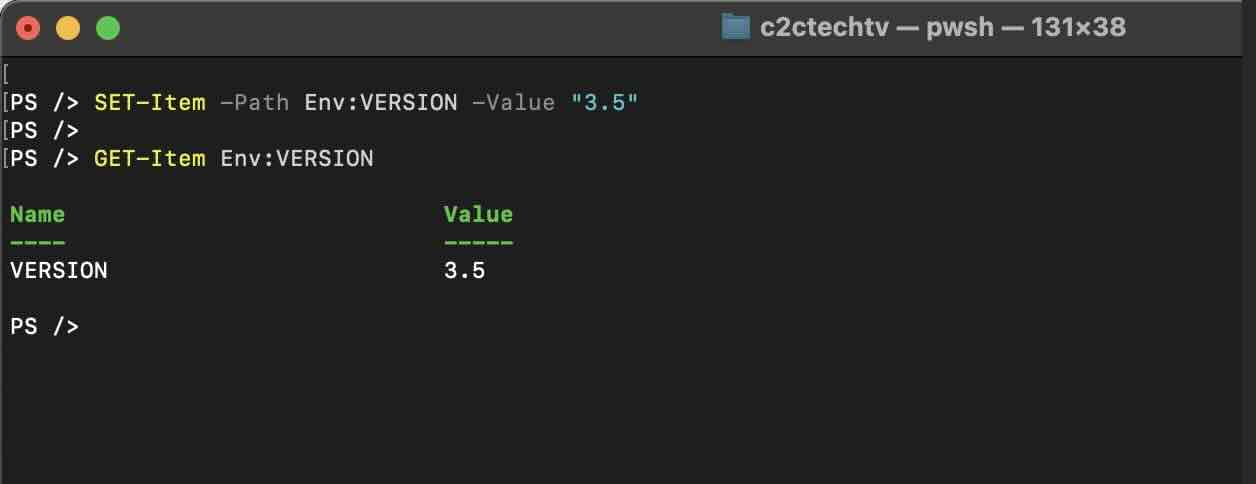This screenshot has height=484, width=1256.
Task: Click the red close window button
Action: pyautogui.click(x=28, y=28)
